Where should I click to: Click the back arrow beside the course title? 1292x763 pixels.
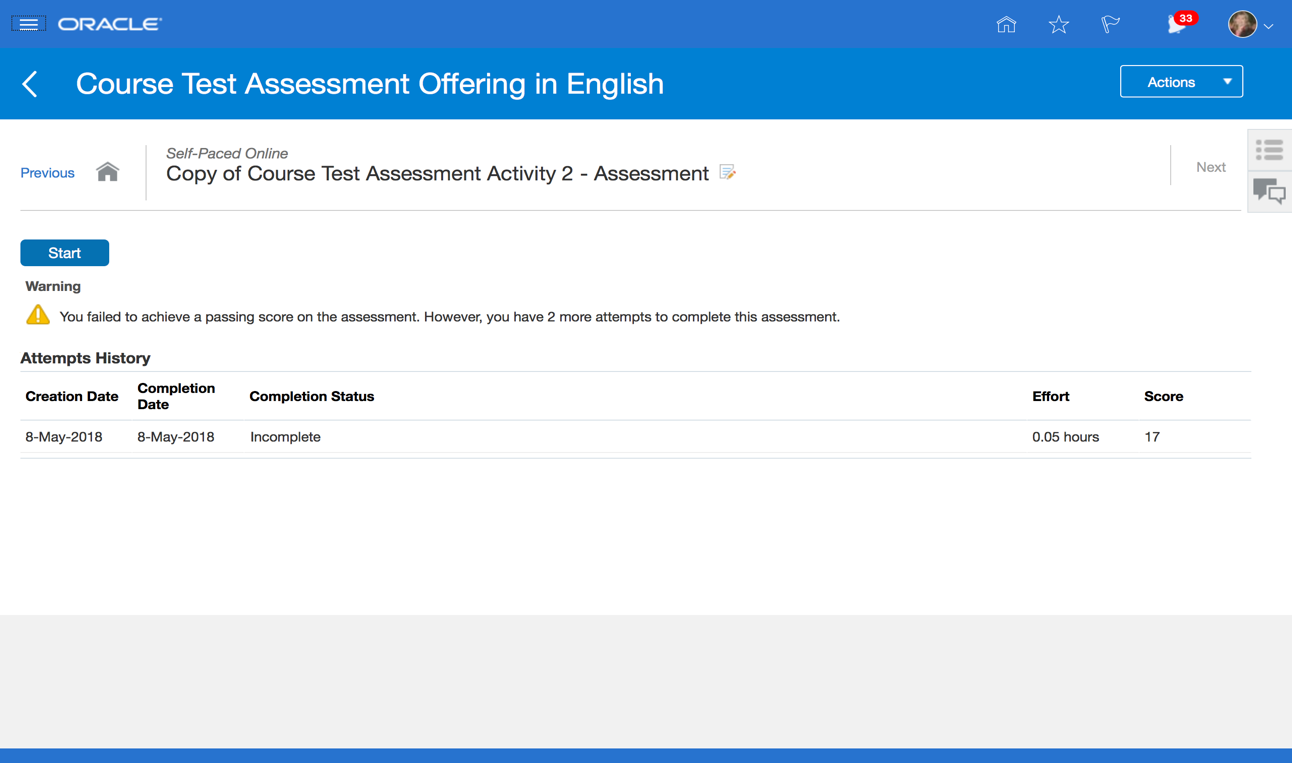pyautogui.click(x=31, y=84)
